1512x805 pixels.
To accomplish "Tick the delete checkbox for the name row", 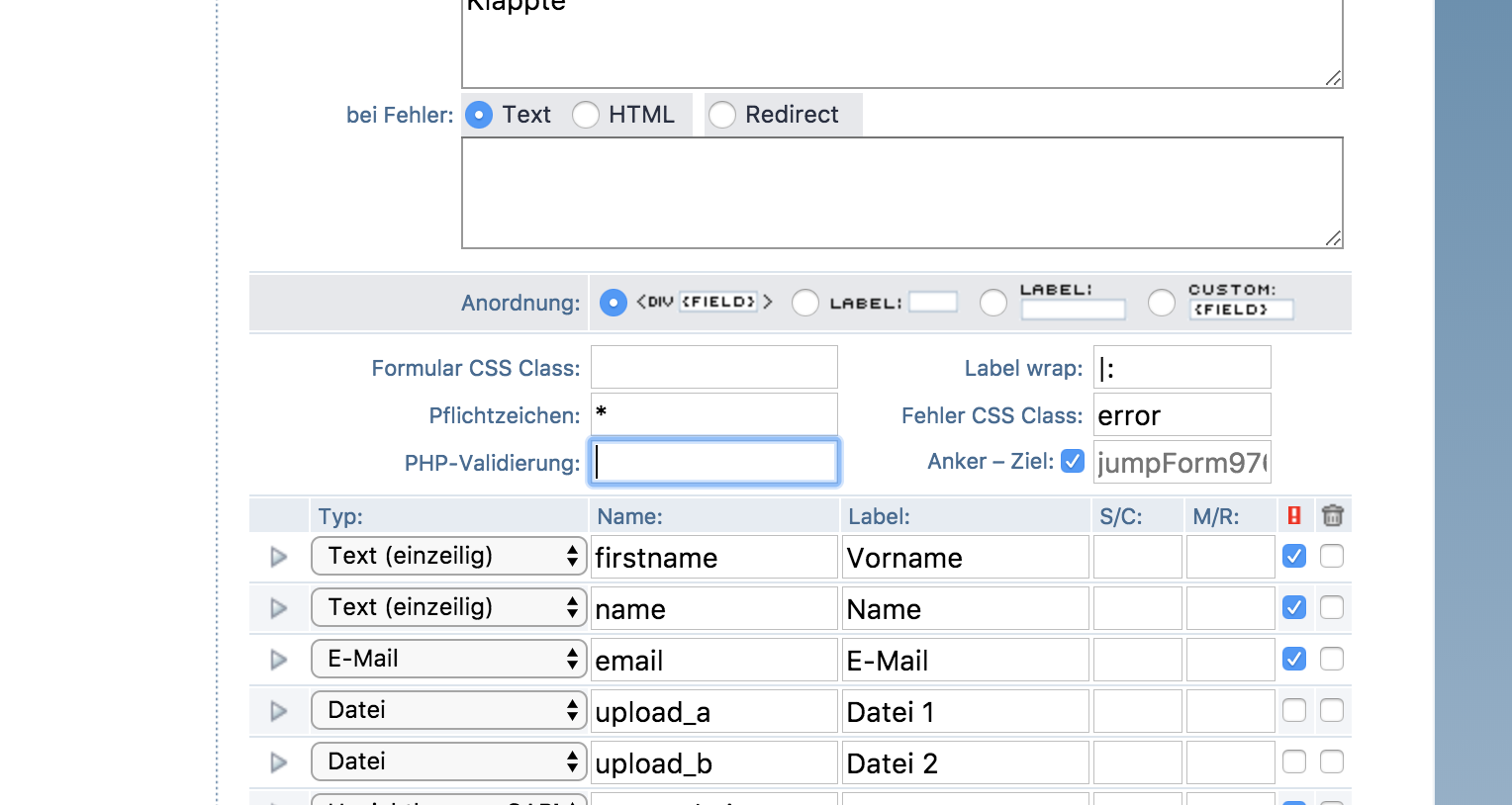I will [1332, 607].
